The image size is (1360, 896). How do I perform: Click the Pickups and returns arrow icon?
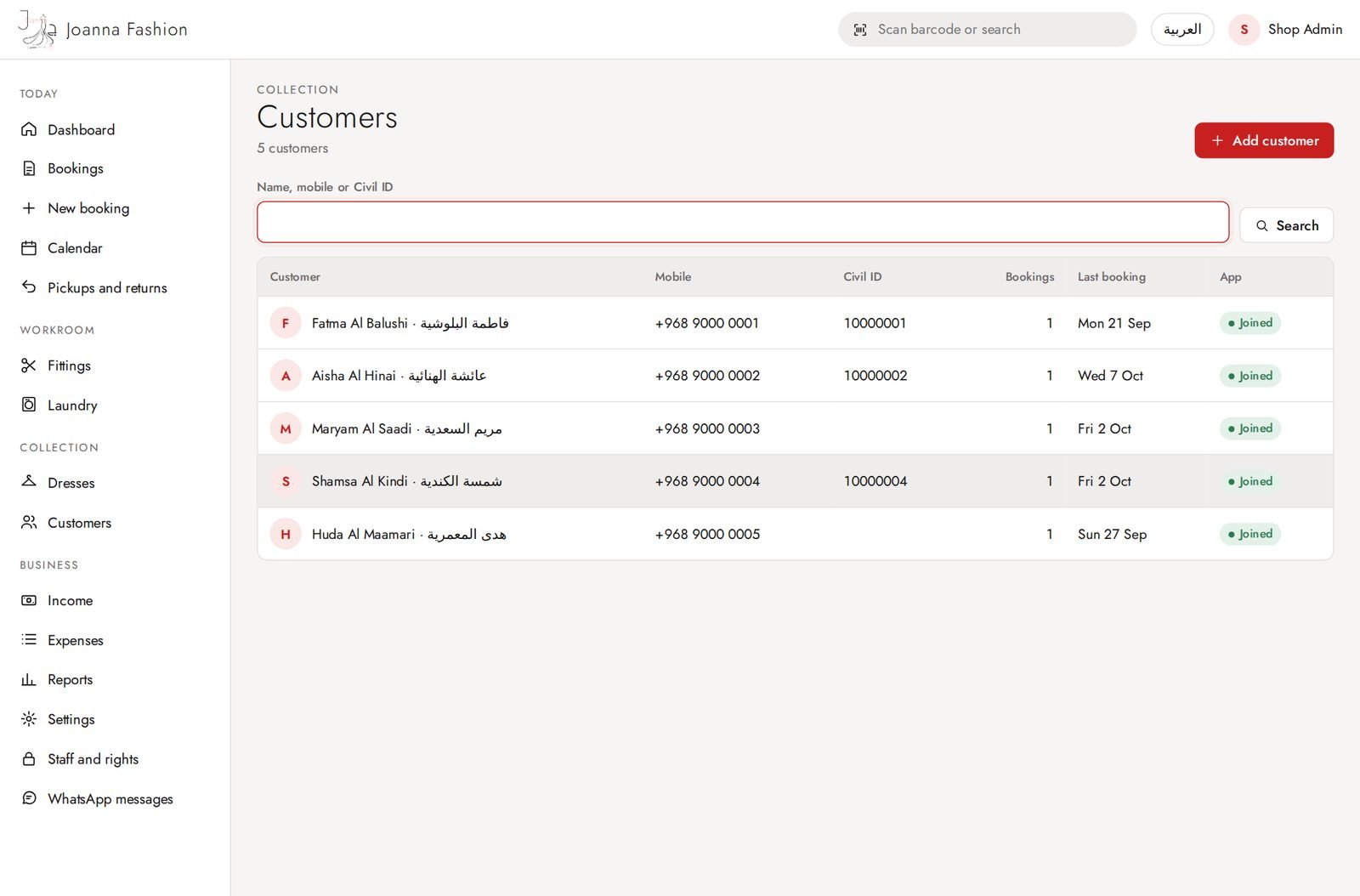(x=29, y=287)
